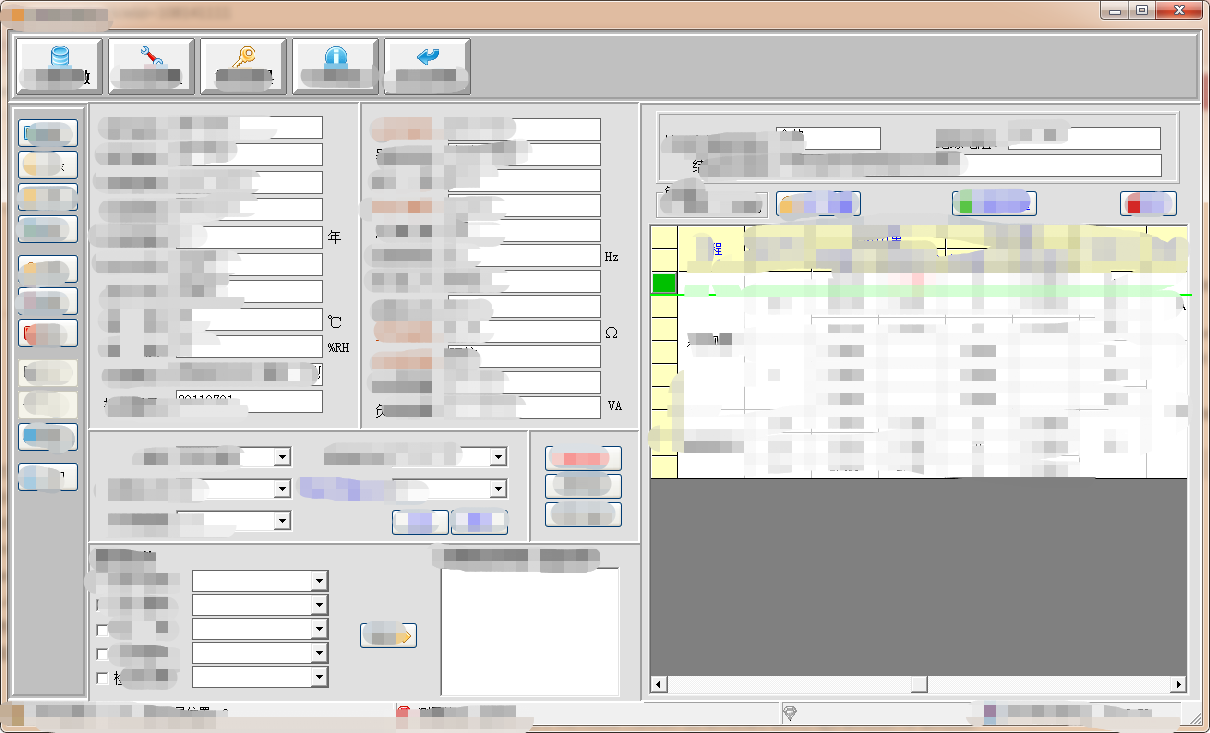Click the red-square button above the data grid
The height and width of the screenshot is (733, 1210).
[x=1147, y=203]
